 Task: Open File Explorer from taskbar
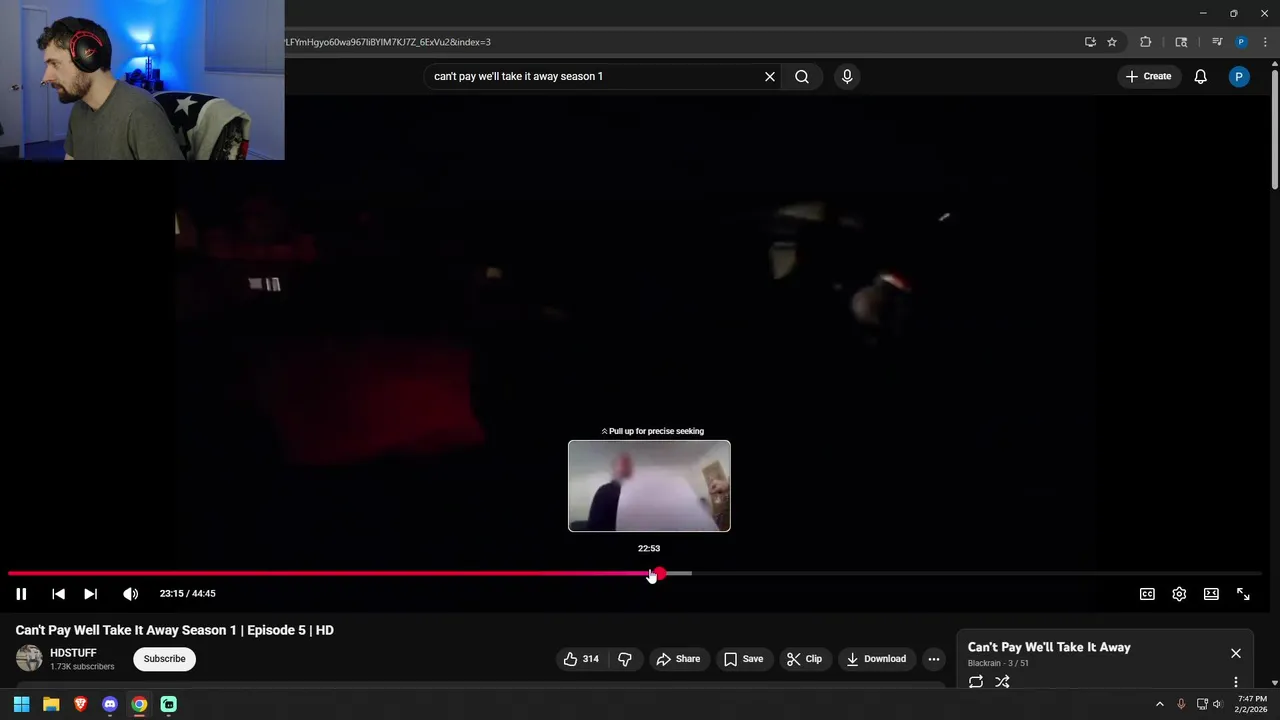tap(51, 704)
